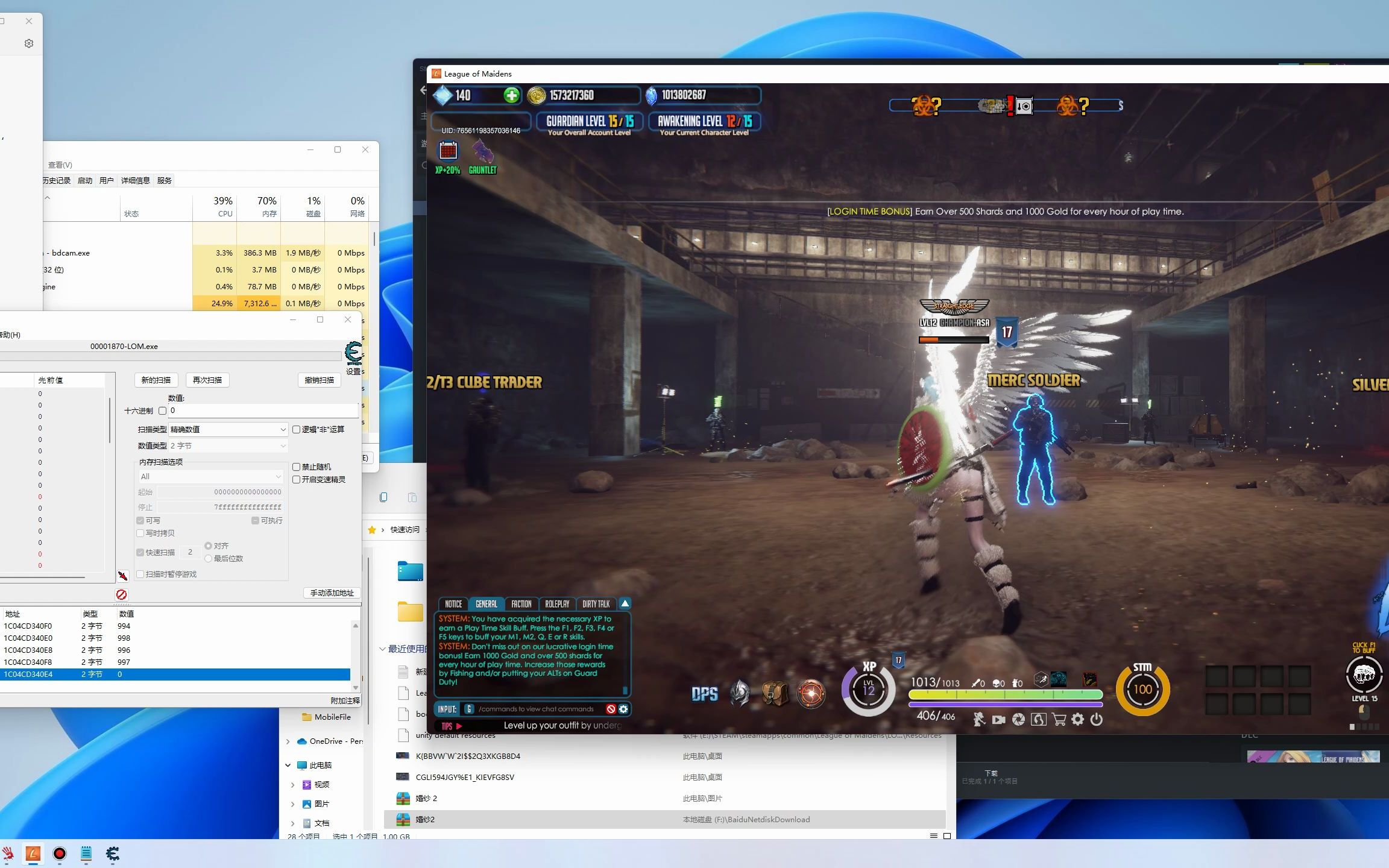Switch to the FACTION chat tab
The height and width of the screenshot is (868, 1389).
[x=521, y=604]
